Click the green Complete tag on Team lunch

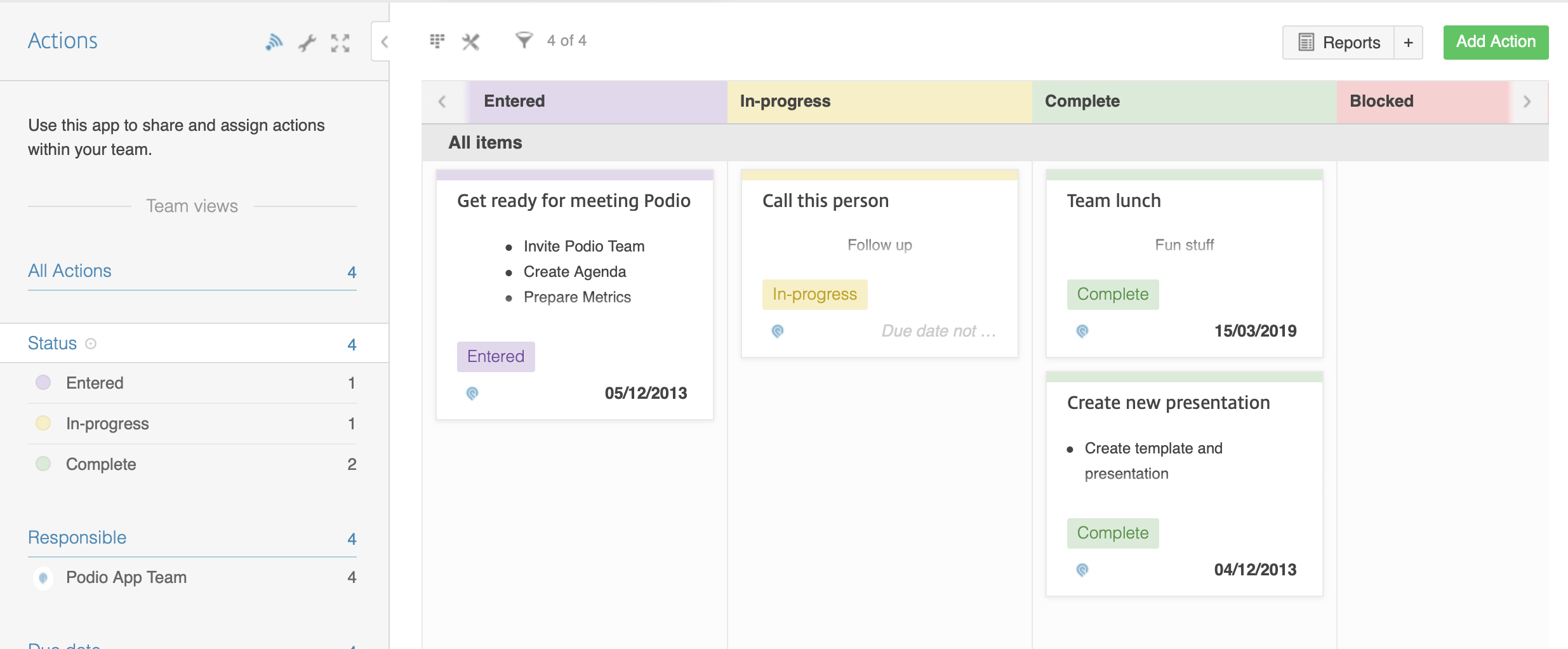1112,295
